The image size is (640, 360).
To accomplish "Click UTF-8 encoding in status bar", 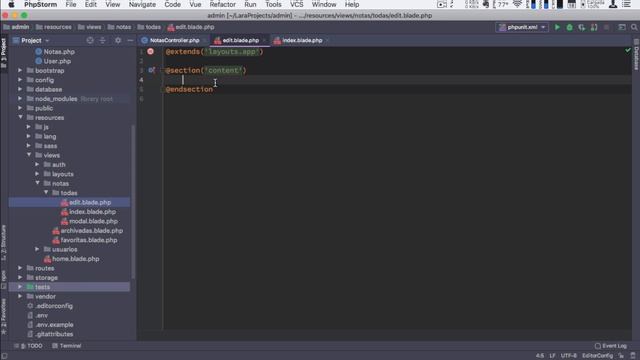I will [x=569, y=356].
